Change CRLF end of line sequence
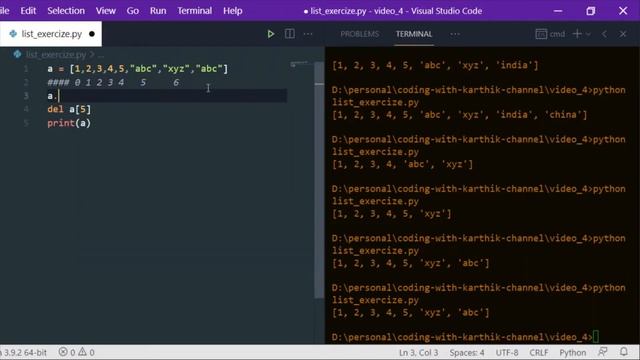The image size is (640, 360). click(x=539, y=352)
